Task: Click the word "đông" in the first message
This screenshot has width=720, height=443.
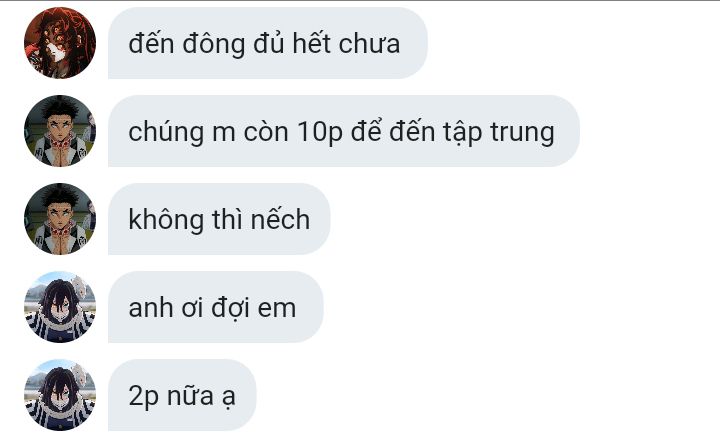Action: [x=214, y=45]
